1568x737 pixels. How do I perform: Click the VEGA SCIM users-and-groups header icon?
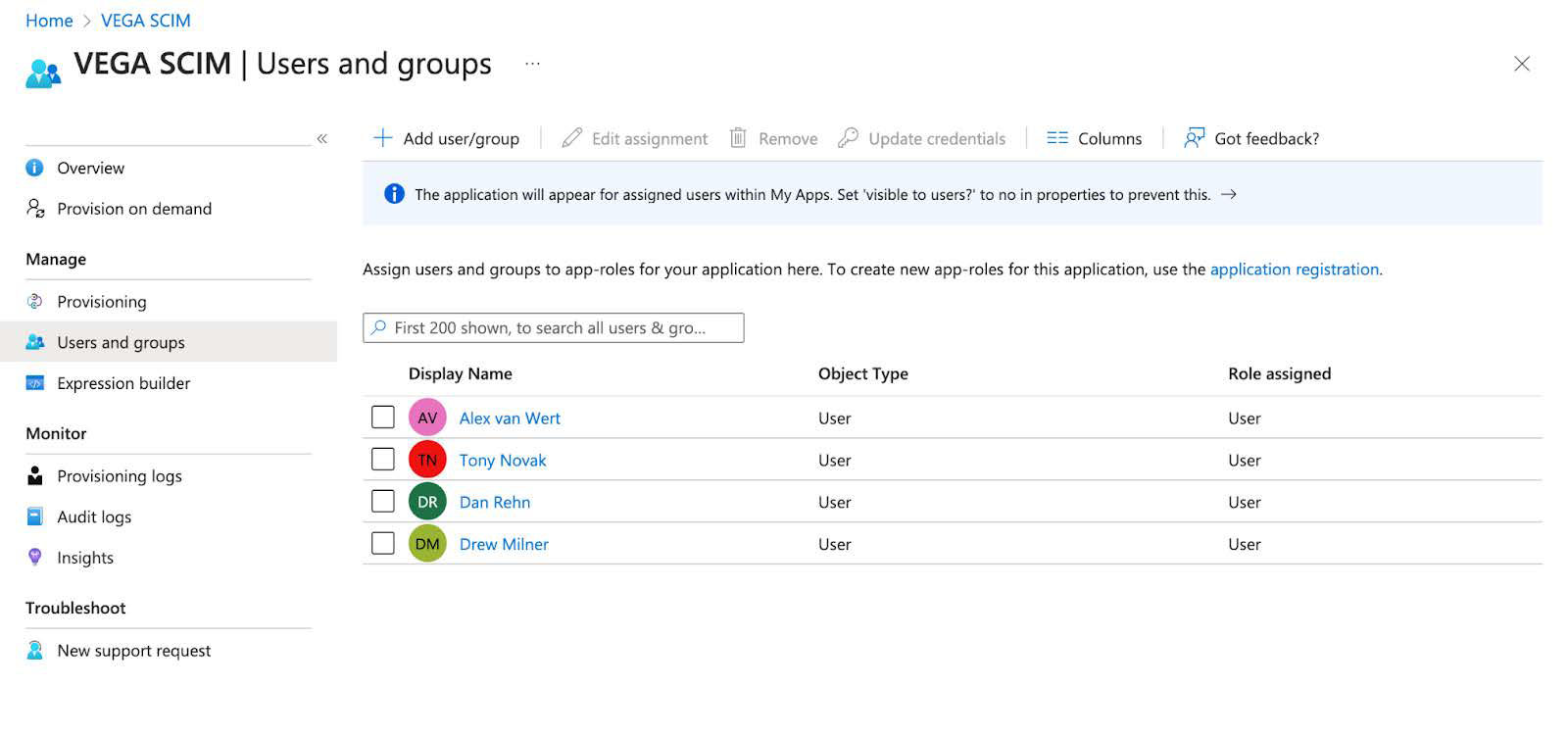coord(43,74)
